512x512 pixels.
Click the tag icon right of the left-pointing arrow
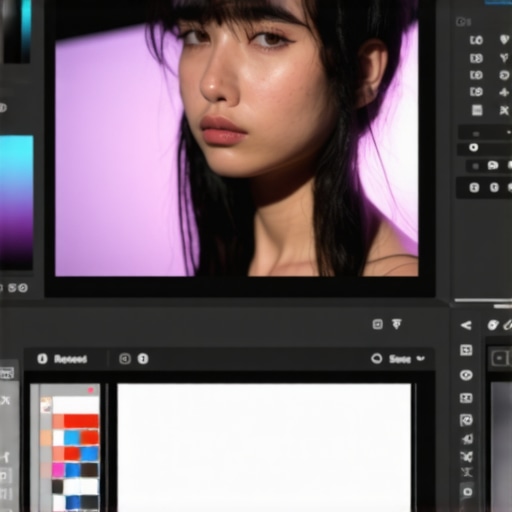[x=493, y=325]
